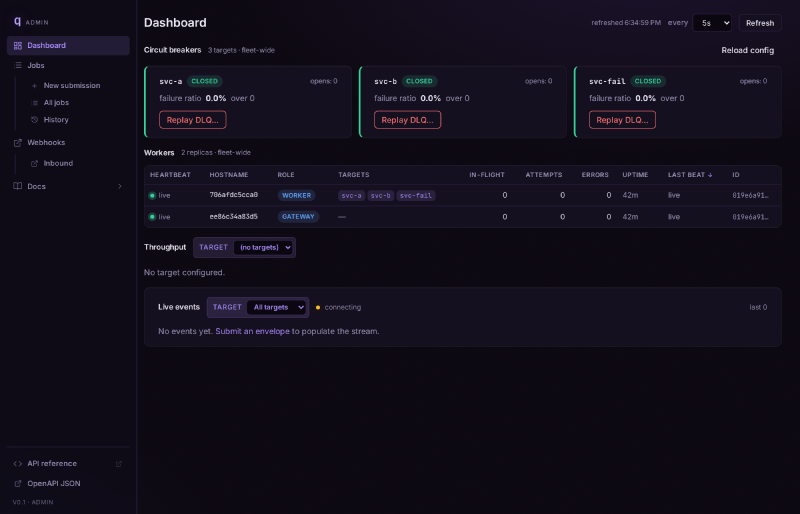Click the GATEWAY role badge
Screen dimensions: 800x514
(x=298, y=217)
